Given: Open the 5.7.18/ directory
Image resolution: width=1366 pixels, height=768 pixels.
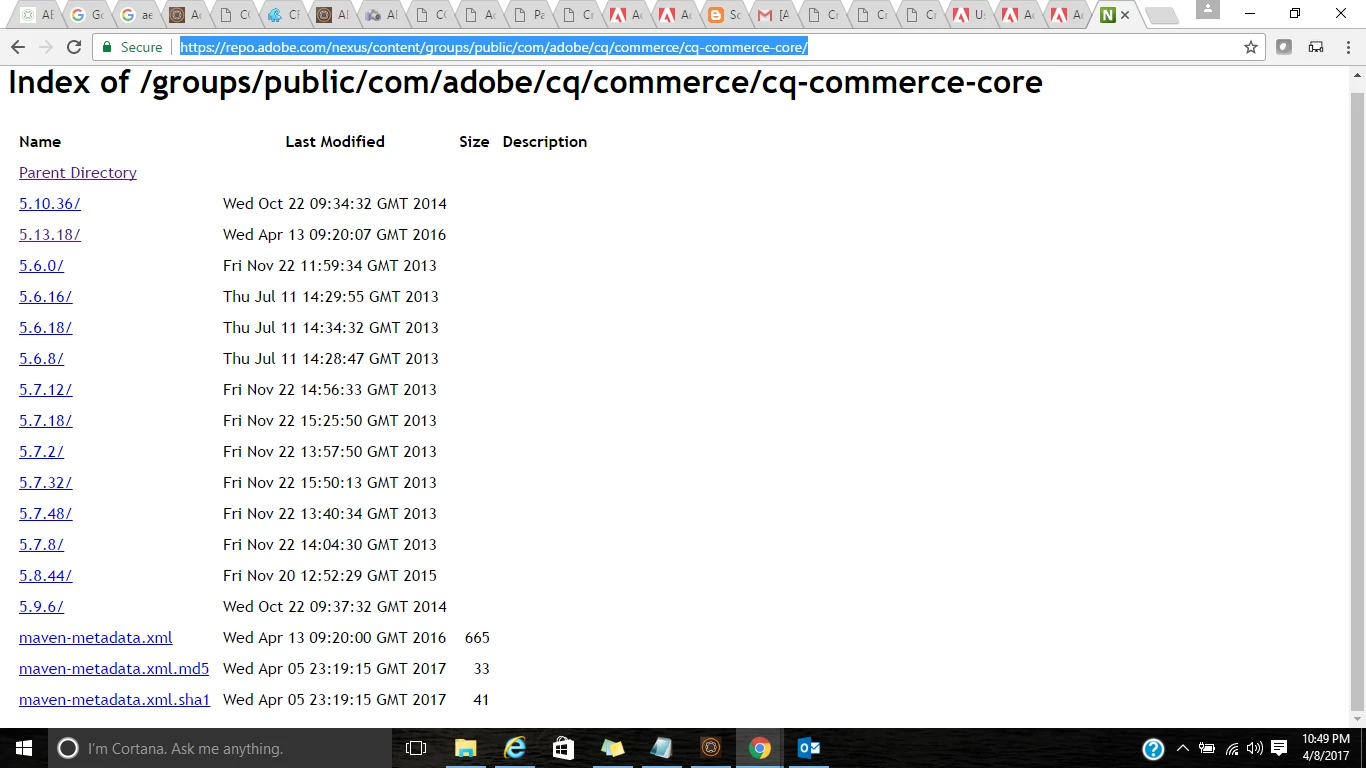Looking at the screenshot, I should tap(46, 421).
